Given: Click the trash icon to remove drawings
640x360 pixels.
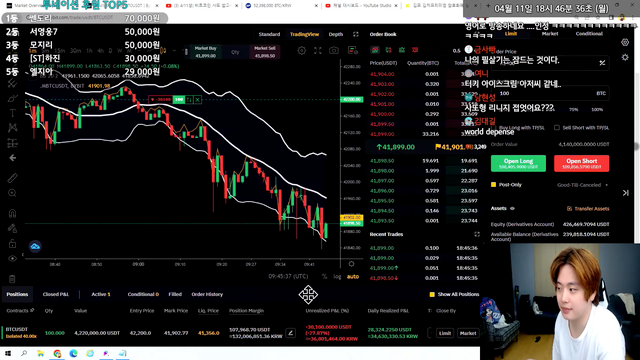Looking at the screenshot, I should coord(12,279).
